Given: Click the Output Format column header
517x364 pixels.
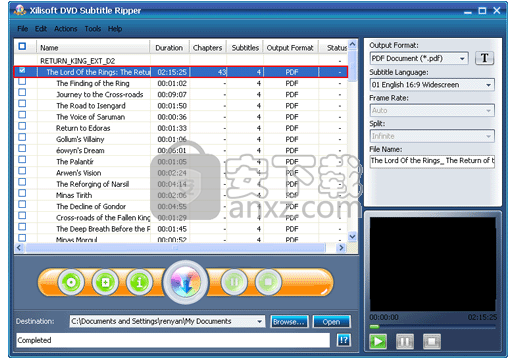Looking at the screenshot, I should tap(290, 48).
